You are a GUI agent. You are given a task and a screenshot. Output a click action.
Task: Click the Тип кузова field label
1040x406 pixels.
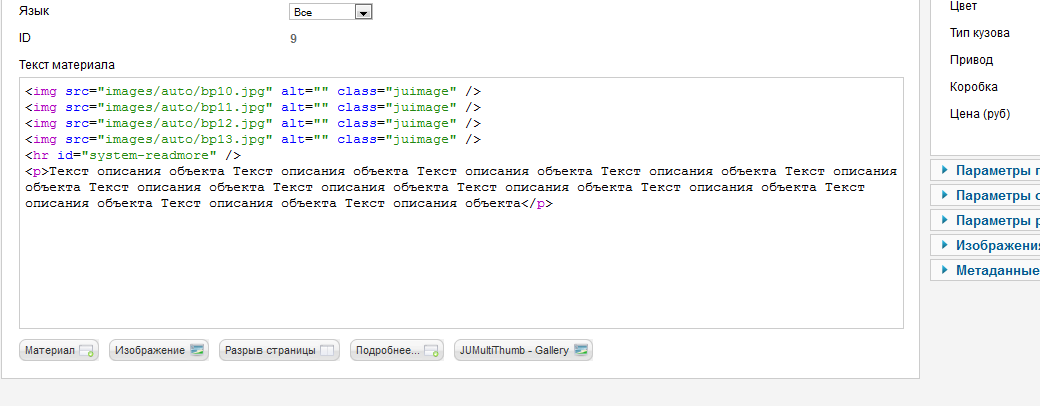pyautogui.click(x=980, y=33)
